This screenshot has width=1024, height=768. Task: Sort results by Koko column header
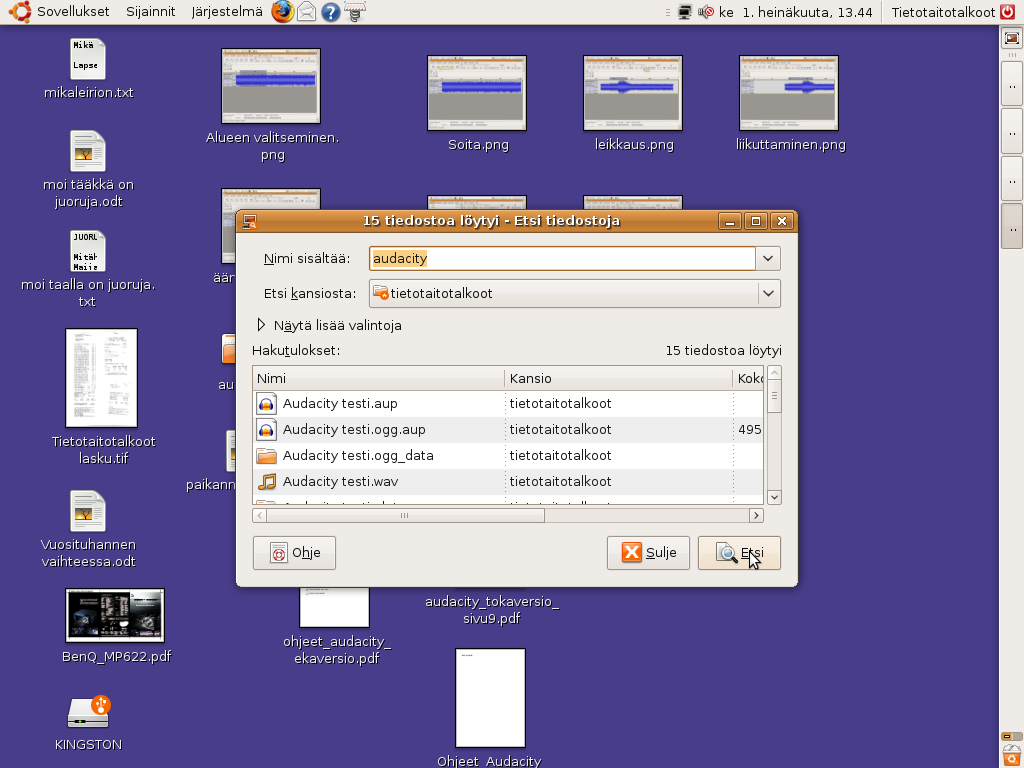748,379
